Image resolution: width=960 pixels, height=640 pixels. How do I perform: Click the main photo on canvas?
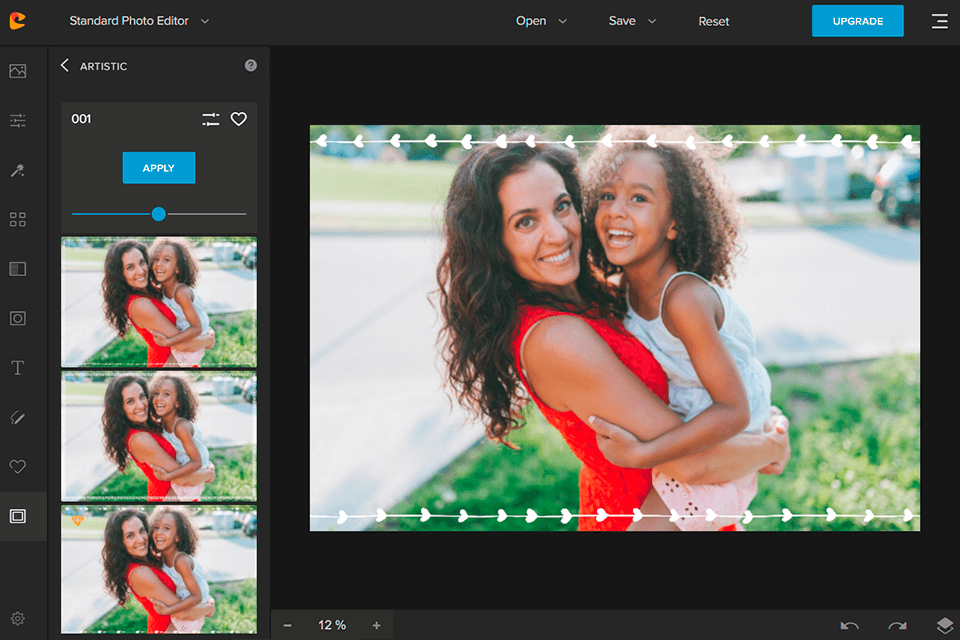[615, 328]
